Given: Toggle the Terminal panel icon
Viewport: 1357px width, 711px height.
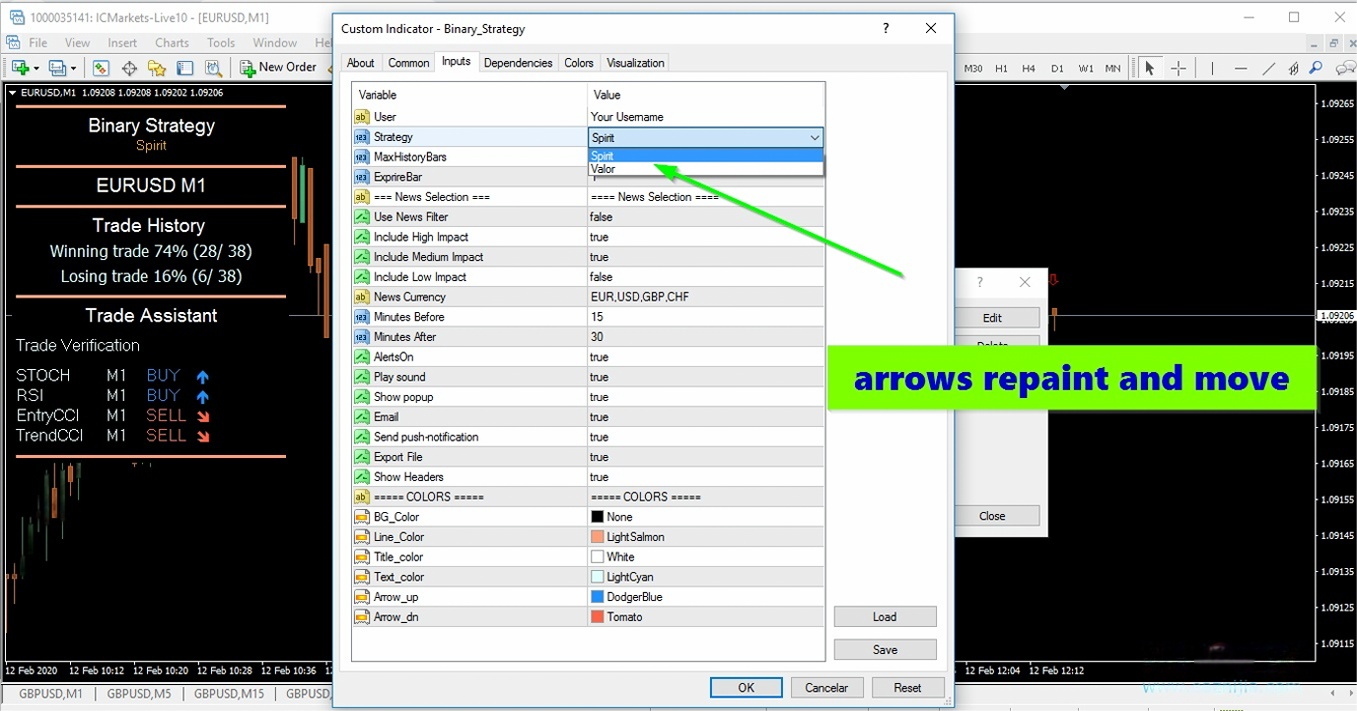Looking at the screenshot, I should [185, 68].
